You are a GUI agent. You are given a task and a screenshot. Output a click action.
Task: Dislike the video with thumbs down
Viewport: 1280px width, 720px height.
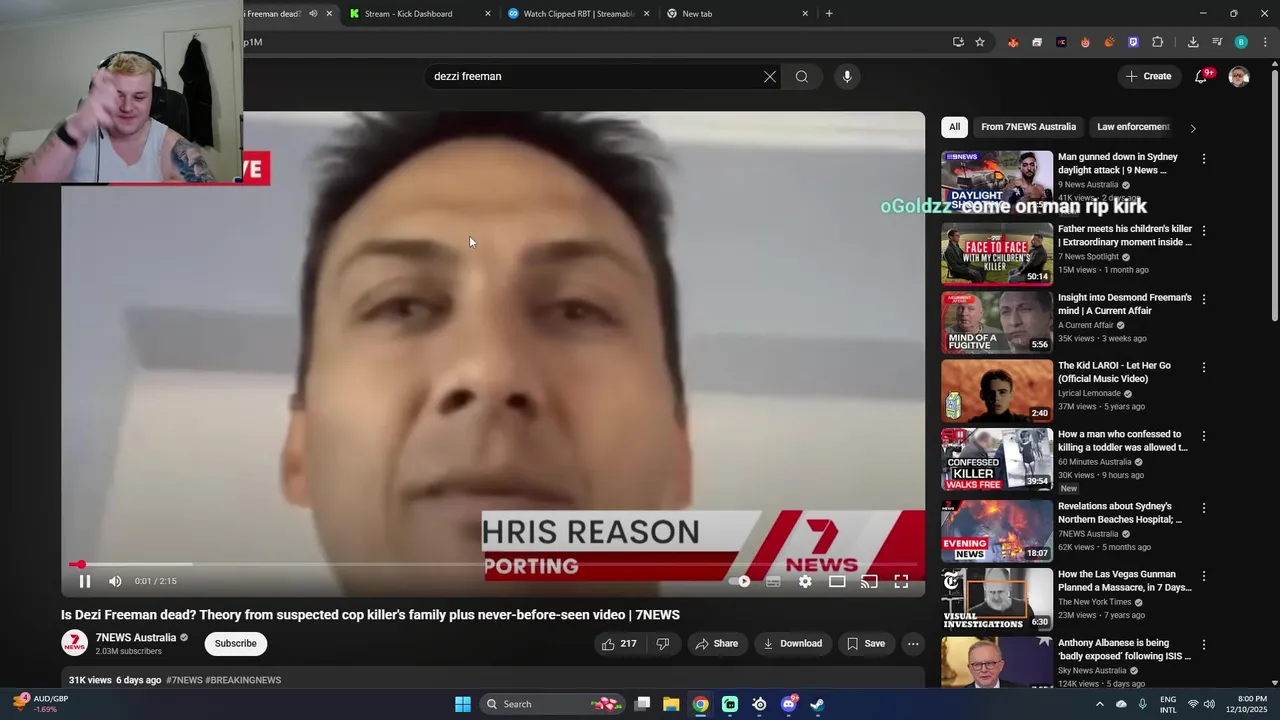pyautogui.click(x=662, y=643)
